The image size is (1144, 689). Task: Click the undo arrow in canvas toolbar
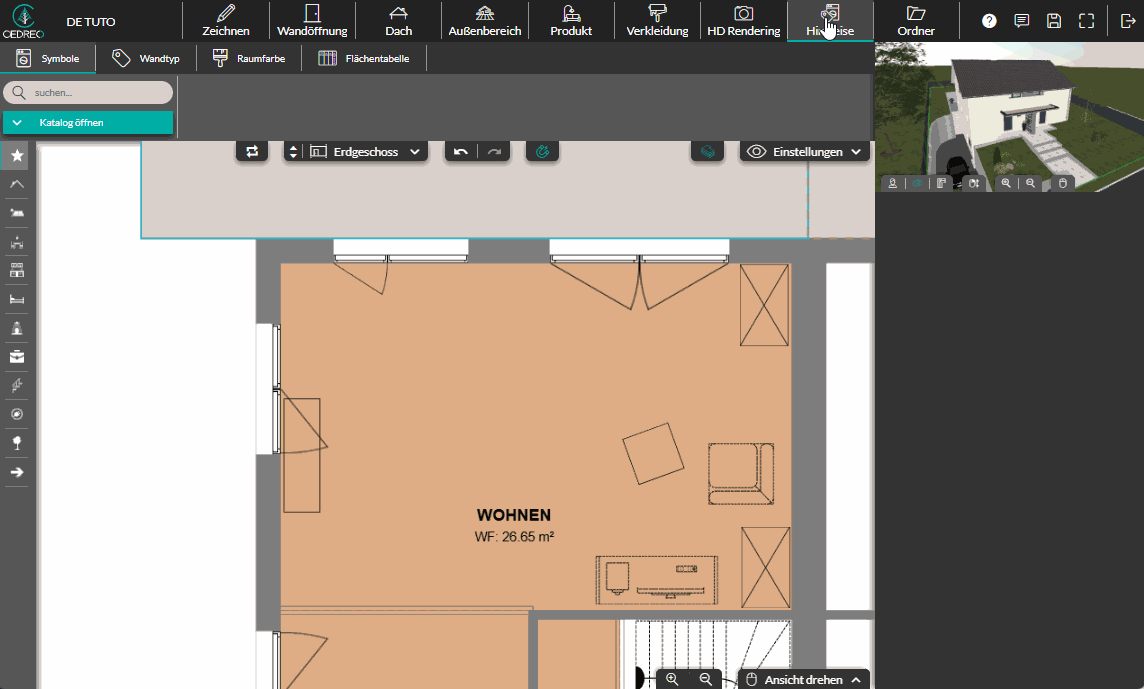[460, 152]
